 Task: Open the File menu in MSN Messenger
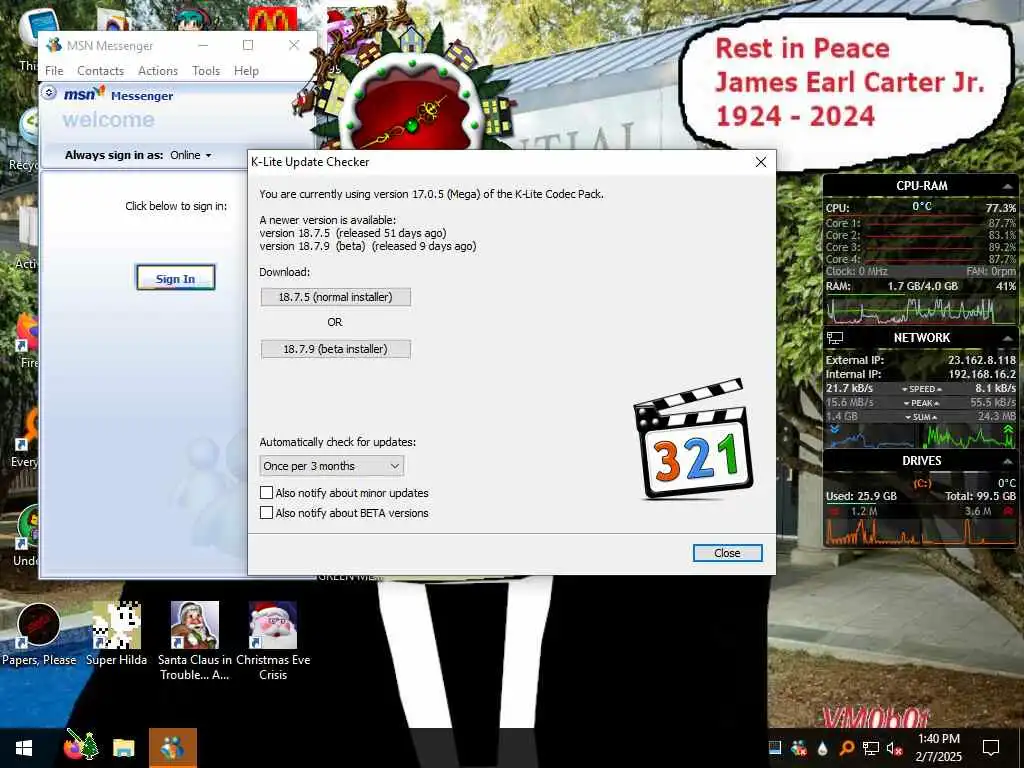click(54, 71)
